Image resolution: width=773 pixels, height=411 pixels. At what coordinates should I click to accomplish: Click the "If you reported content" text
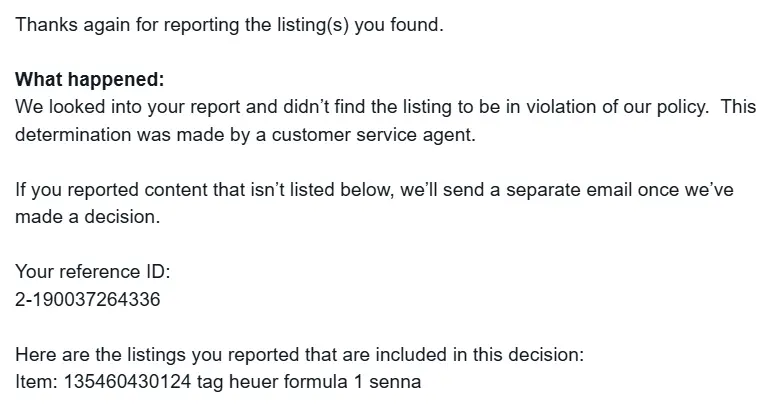tap(111, 190)
